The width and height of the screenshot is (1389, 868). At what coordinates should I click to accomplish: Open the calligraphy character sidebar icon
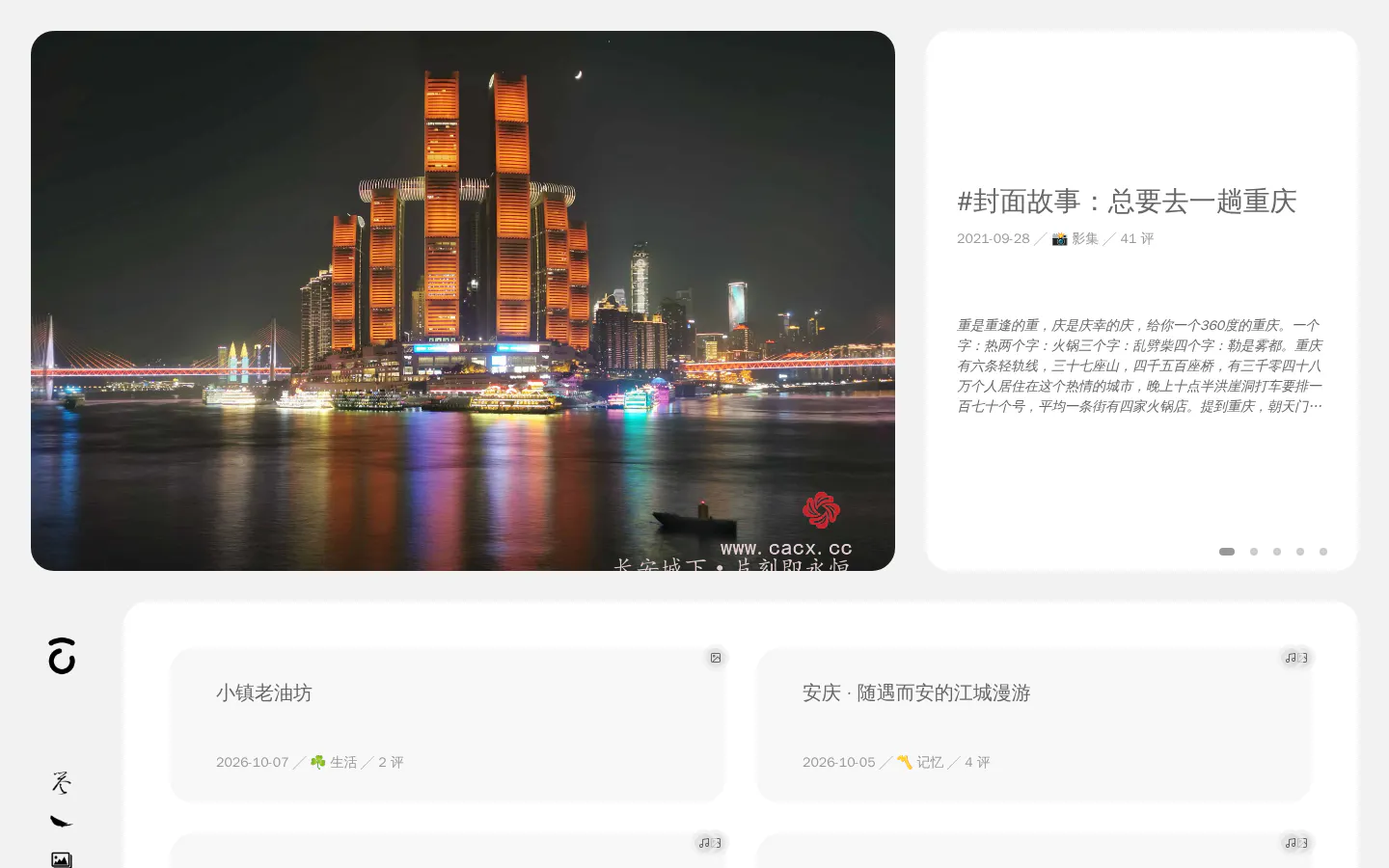61,782
